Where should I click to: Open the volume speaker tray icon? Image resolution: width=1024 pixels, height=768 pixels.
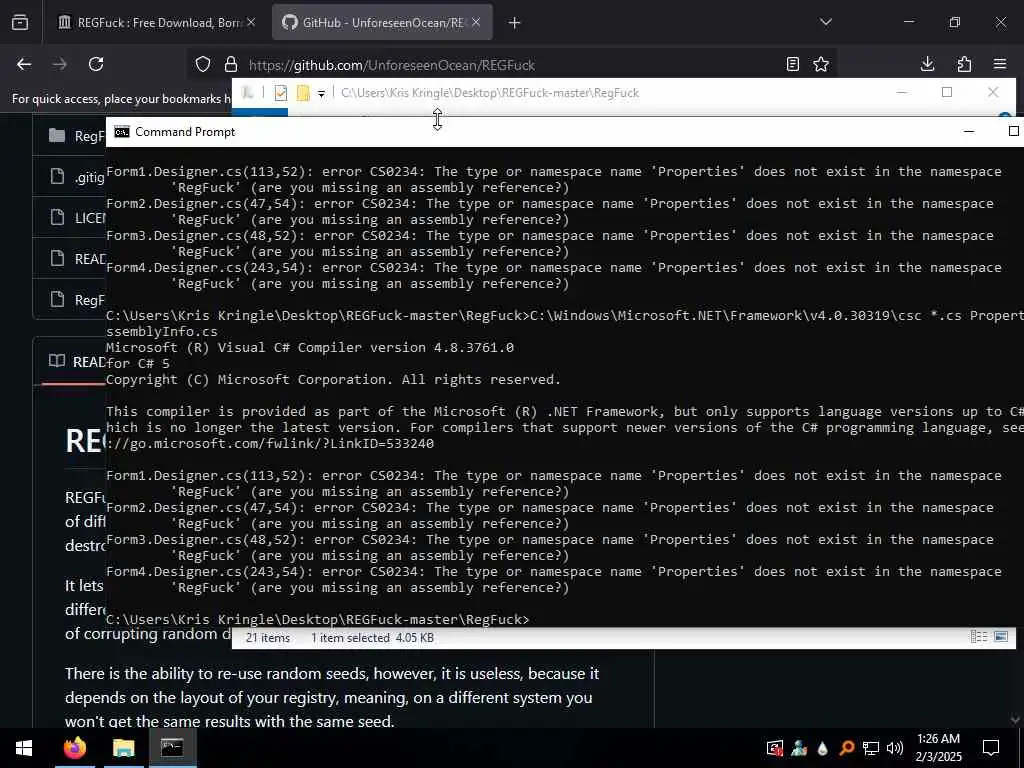click(895, 748)
